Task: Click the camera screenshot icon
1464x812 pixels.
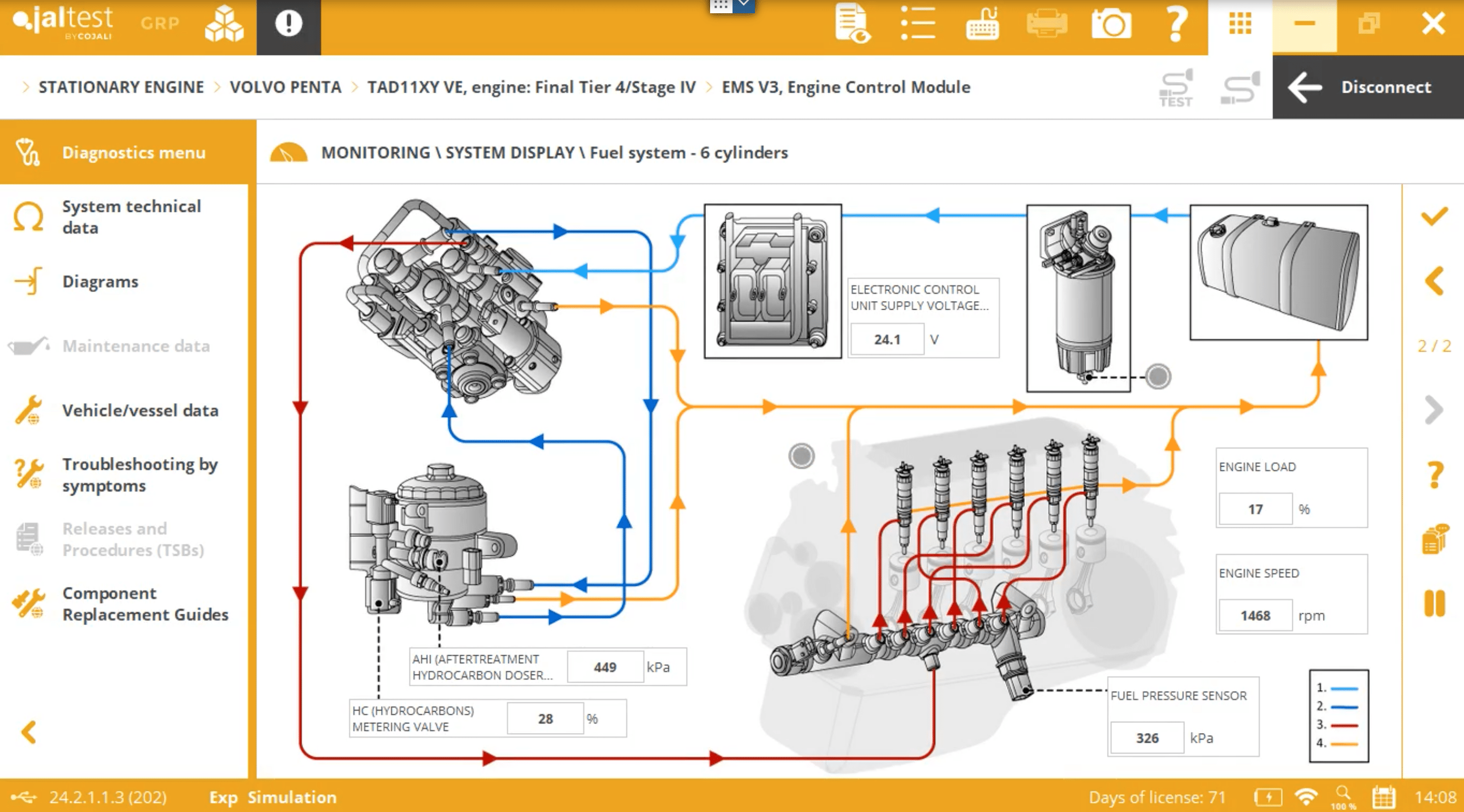Action: point(1110,24)
